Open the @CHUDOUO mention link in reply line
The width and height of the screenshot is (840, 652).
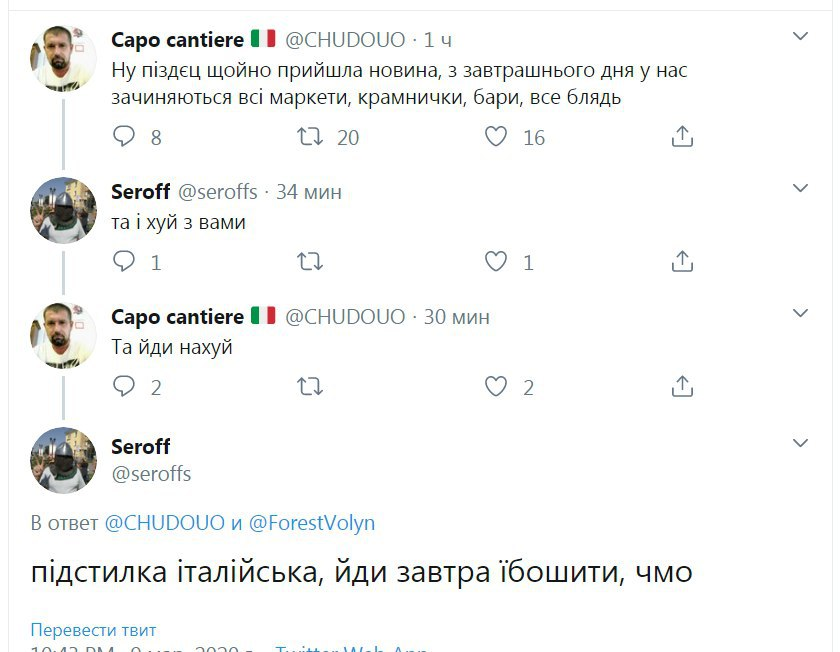point(164,523)
